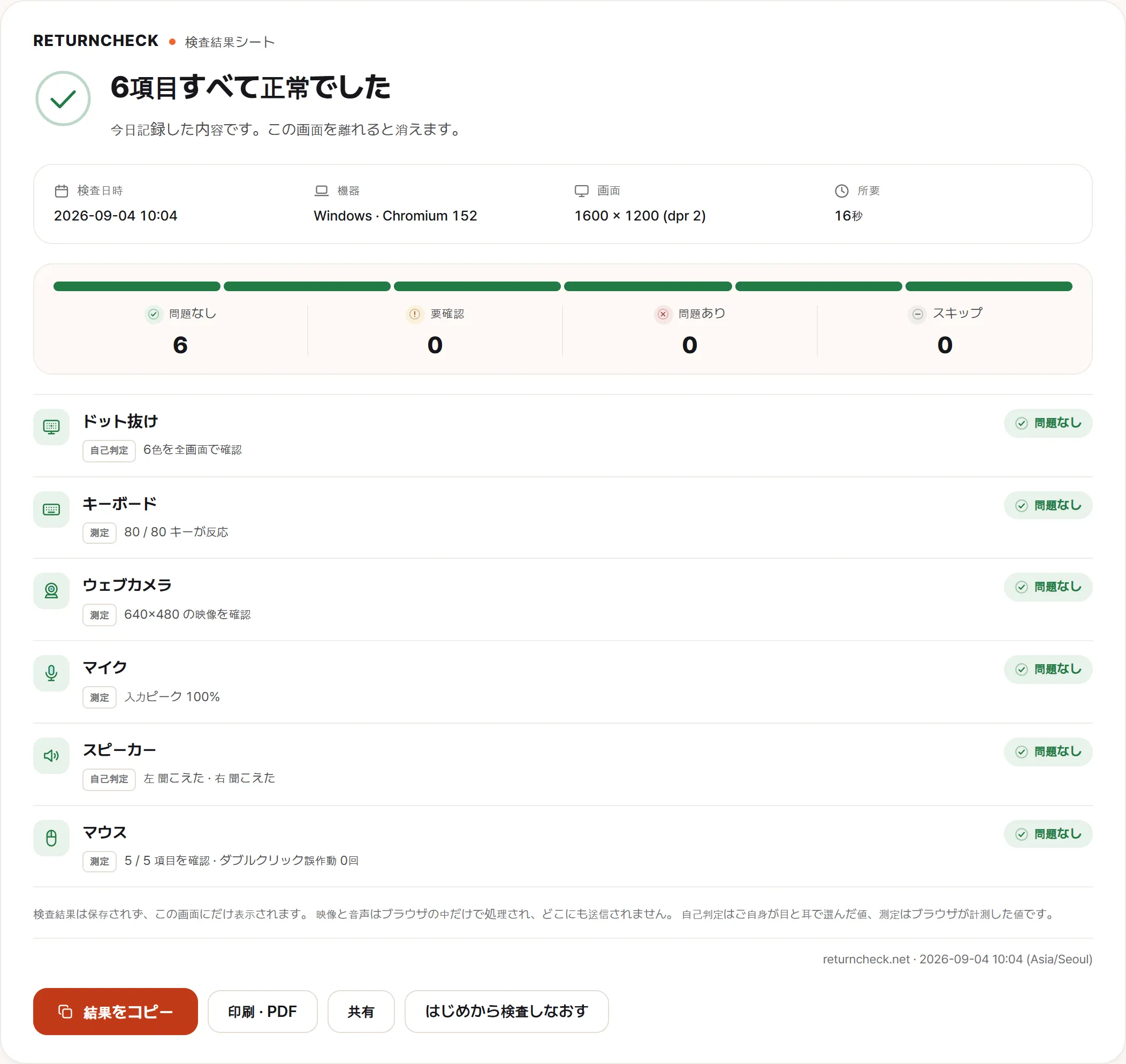The height and width of the screenshot is (1064, 1126).
Task: Click the 問題なし badge on マイク row
Action: pyautogui.click(x=1048, y=669)
